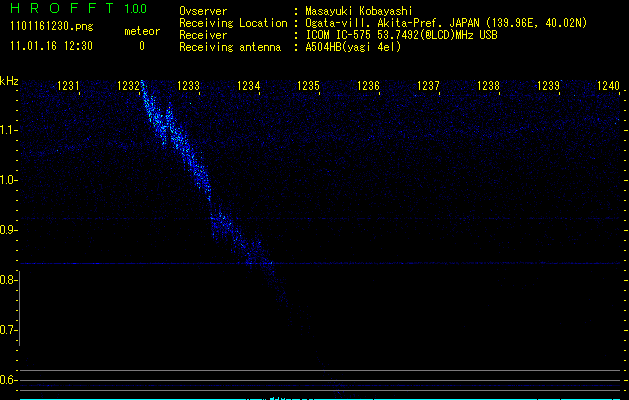
Task: Click the meteor label
Action: click(x=142, y=31)
